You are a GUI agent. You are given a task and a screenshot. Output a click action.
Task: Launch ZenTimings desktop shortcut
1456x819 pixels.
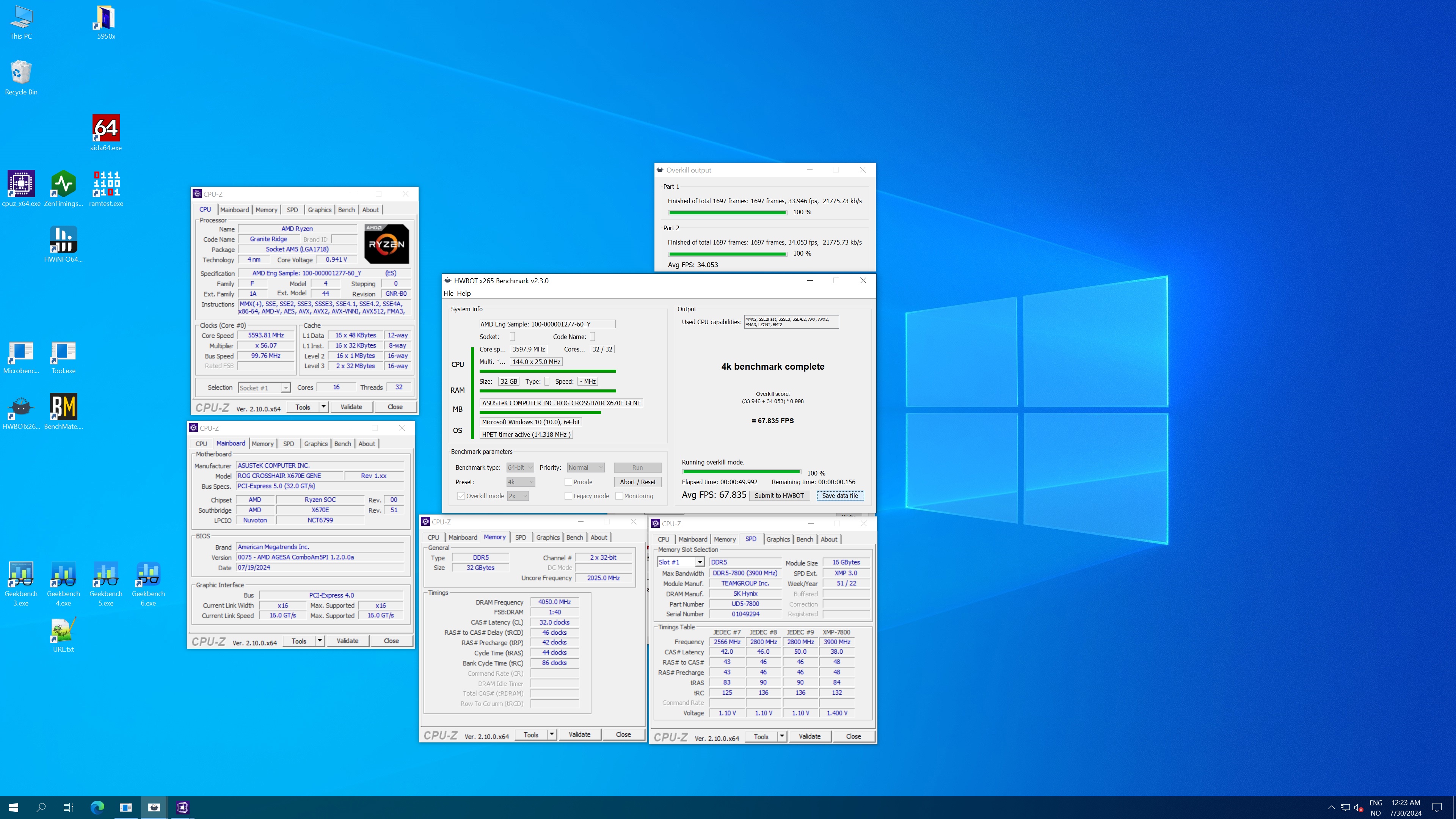pos(63,189)
